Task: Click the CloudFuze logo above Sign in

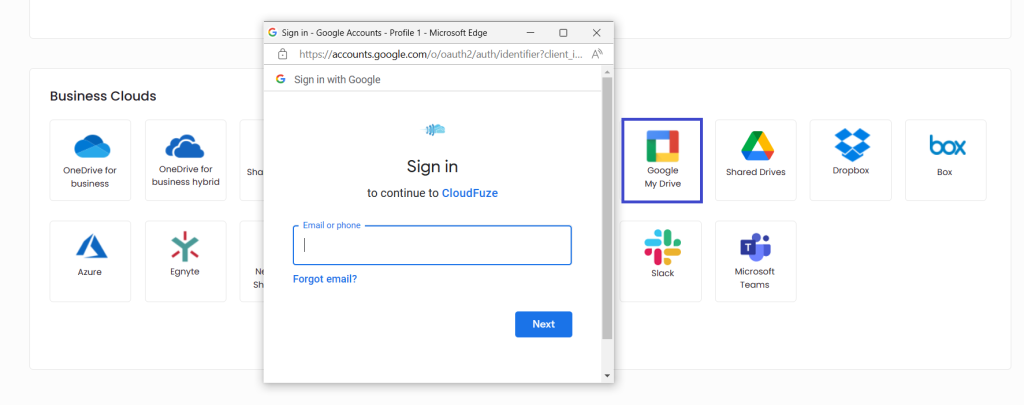Action: [434, 129]
